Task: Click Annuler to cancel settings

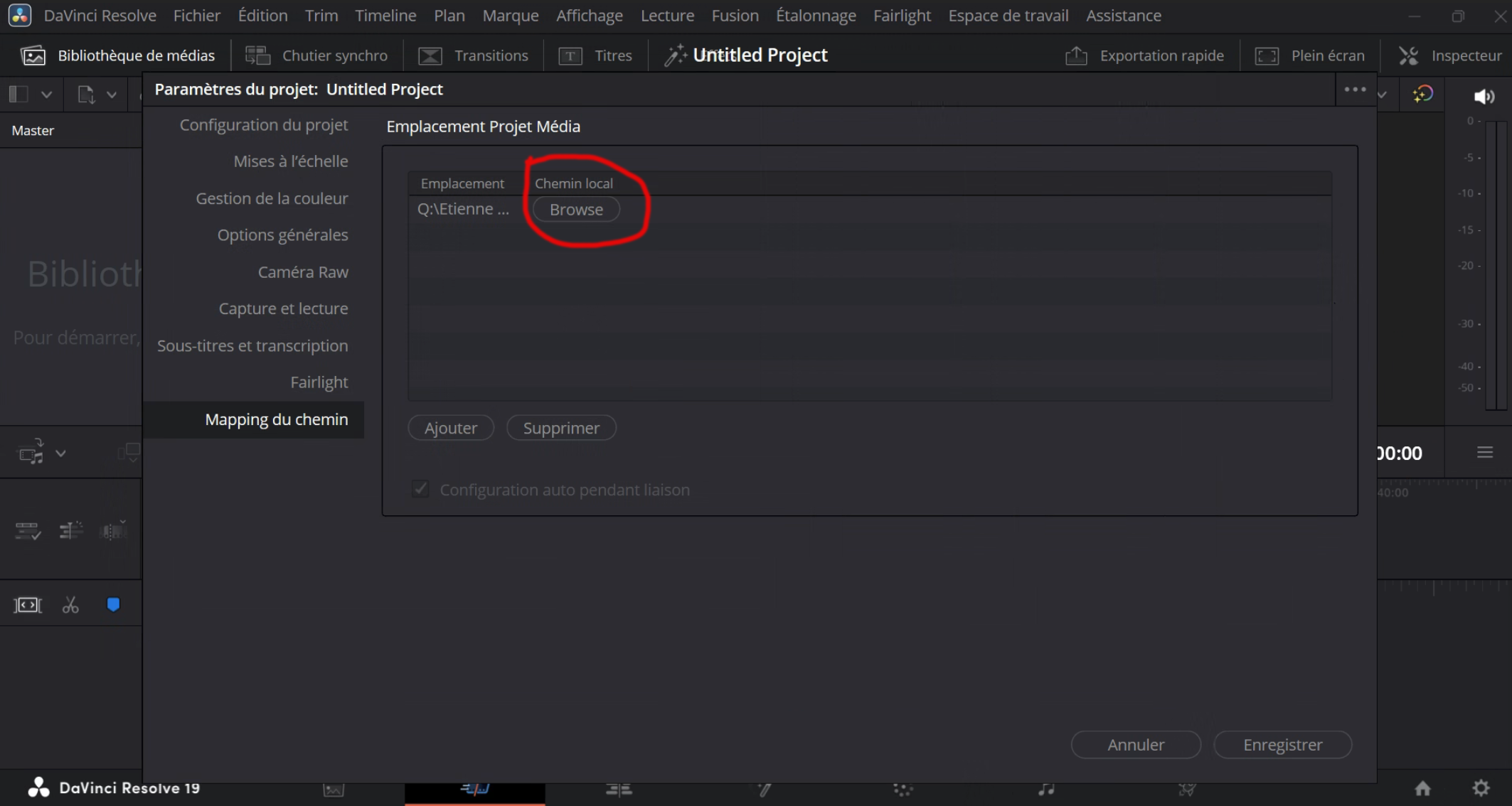Action: coord(1136,744)
